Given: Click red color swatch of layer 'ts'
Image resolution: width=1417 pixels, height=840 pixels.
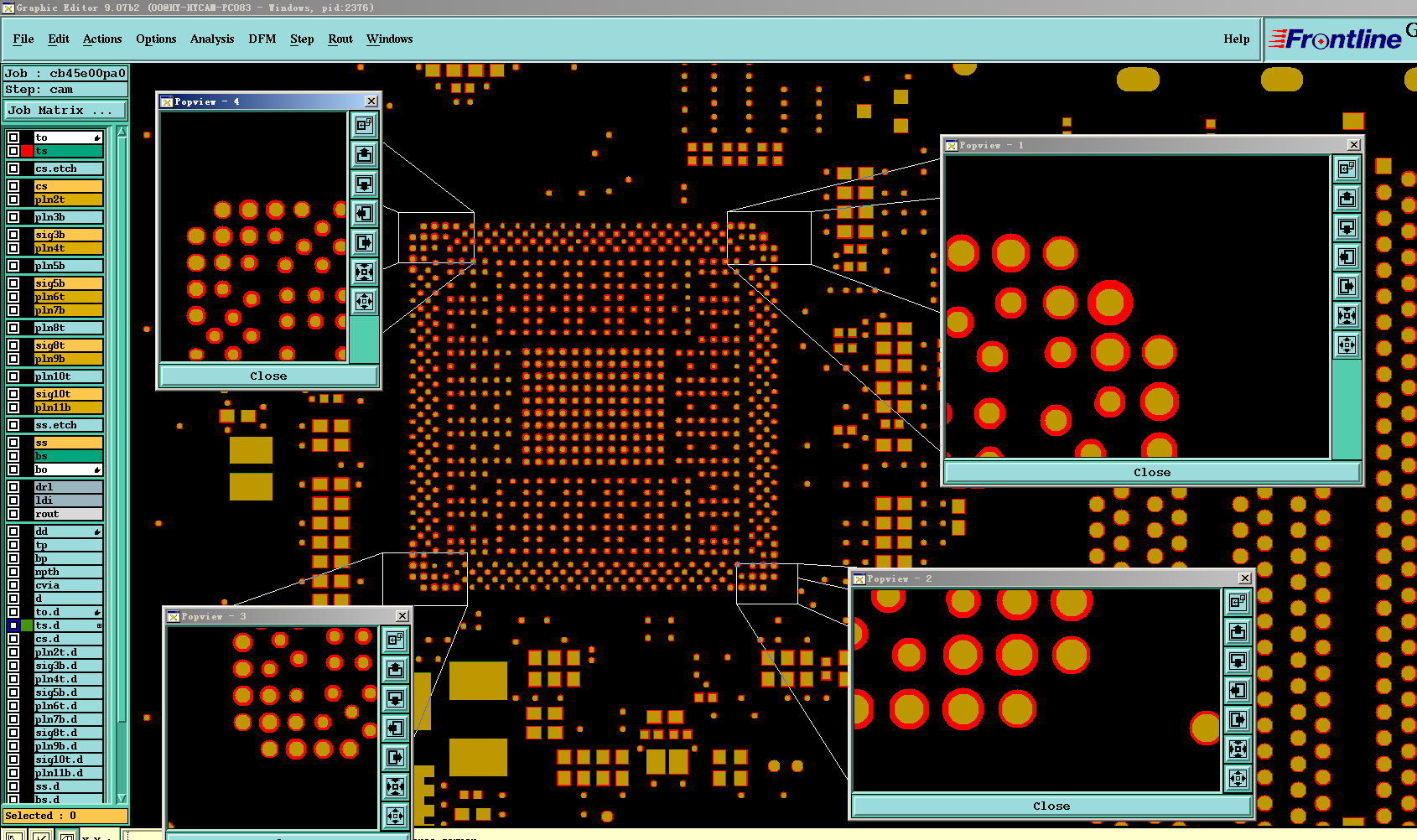Looking at the screenshot, I should 27,151.
